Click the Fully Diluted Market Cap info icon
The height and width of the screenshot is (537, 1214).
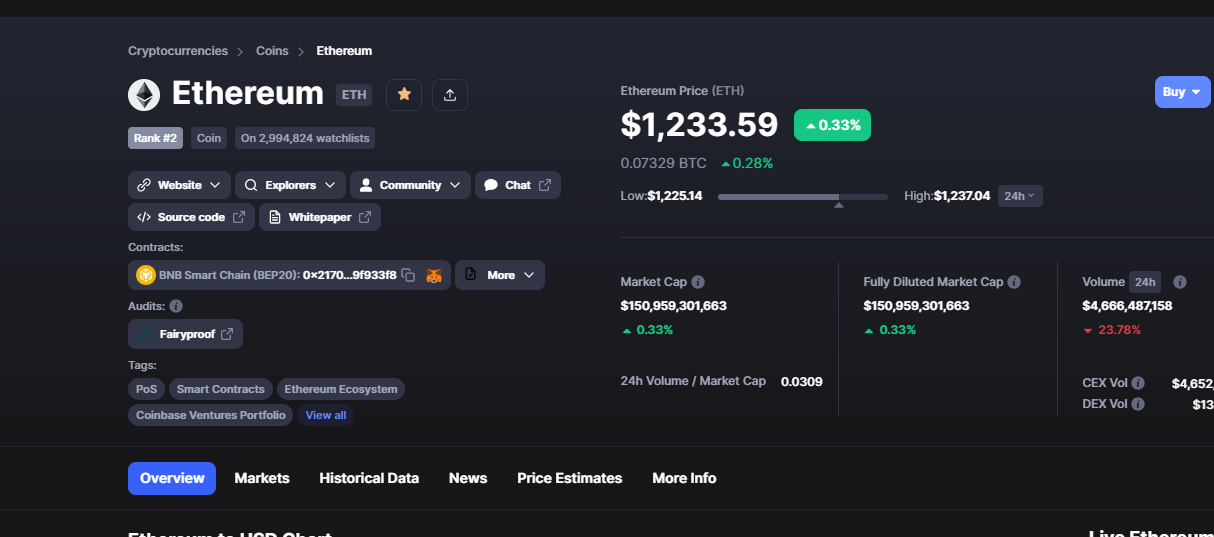[1014, 282]
